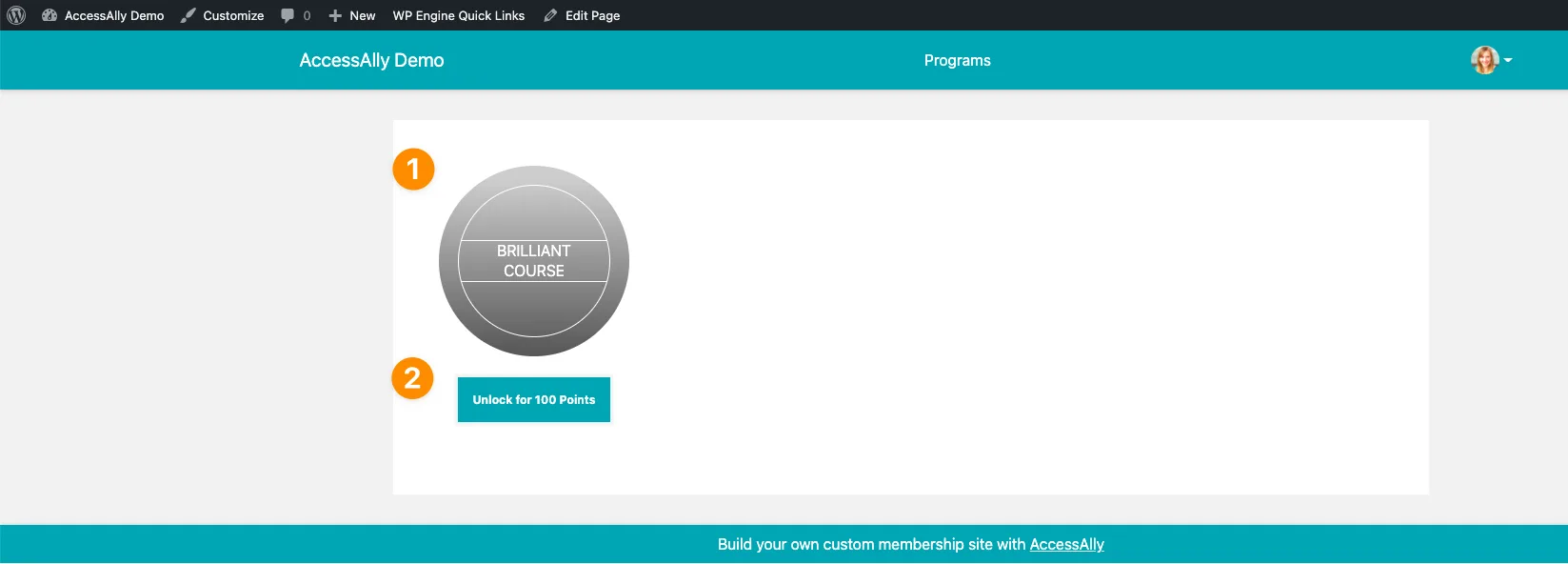Open the New content menu label
Image resolution: width=1568 pixels, height=564 pixels.
click(363, 15)
